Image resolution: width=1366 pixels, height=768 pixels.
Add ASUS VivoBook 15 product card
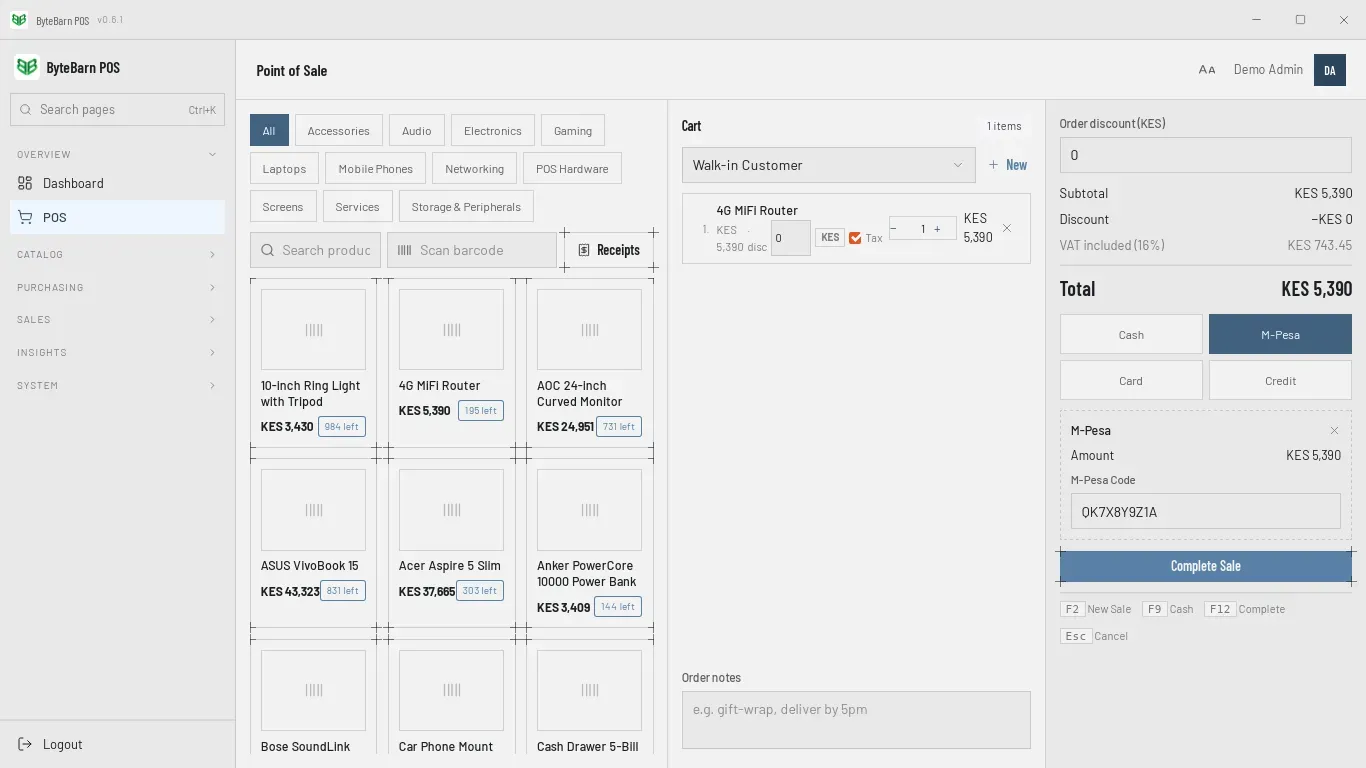(x=313, y=543)
